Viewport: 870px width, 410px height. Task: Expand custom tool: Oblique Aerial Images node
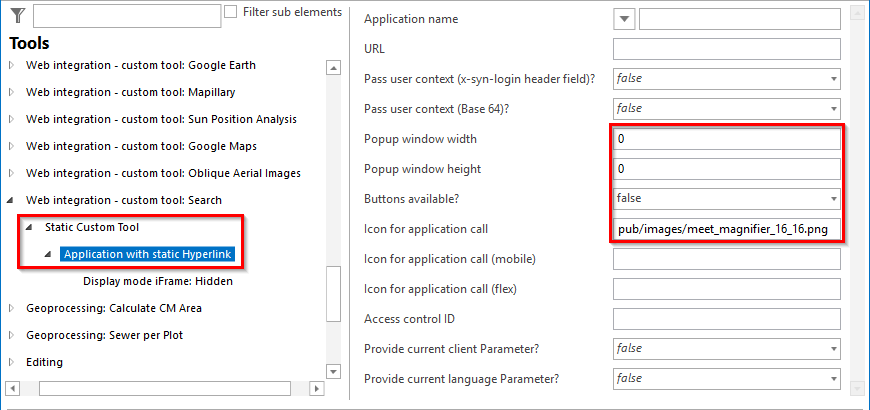(12, 173)
